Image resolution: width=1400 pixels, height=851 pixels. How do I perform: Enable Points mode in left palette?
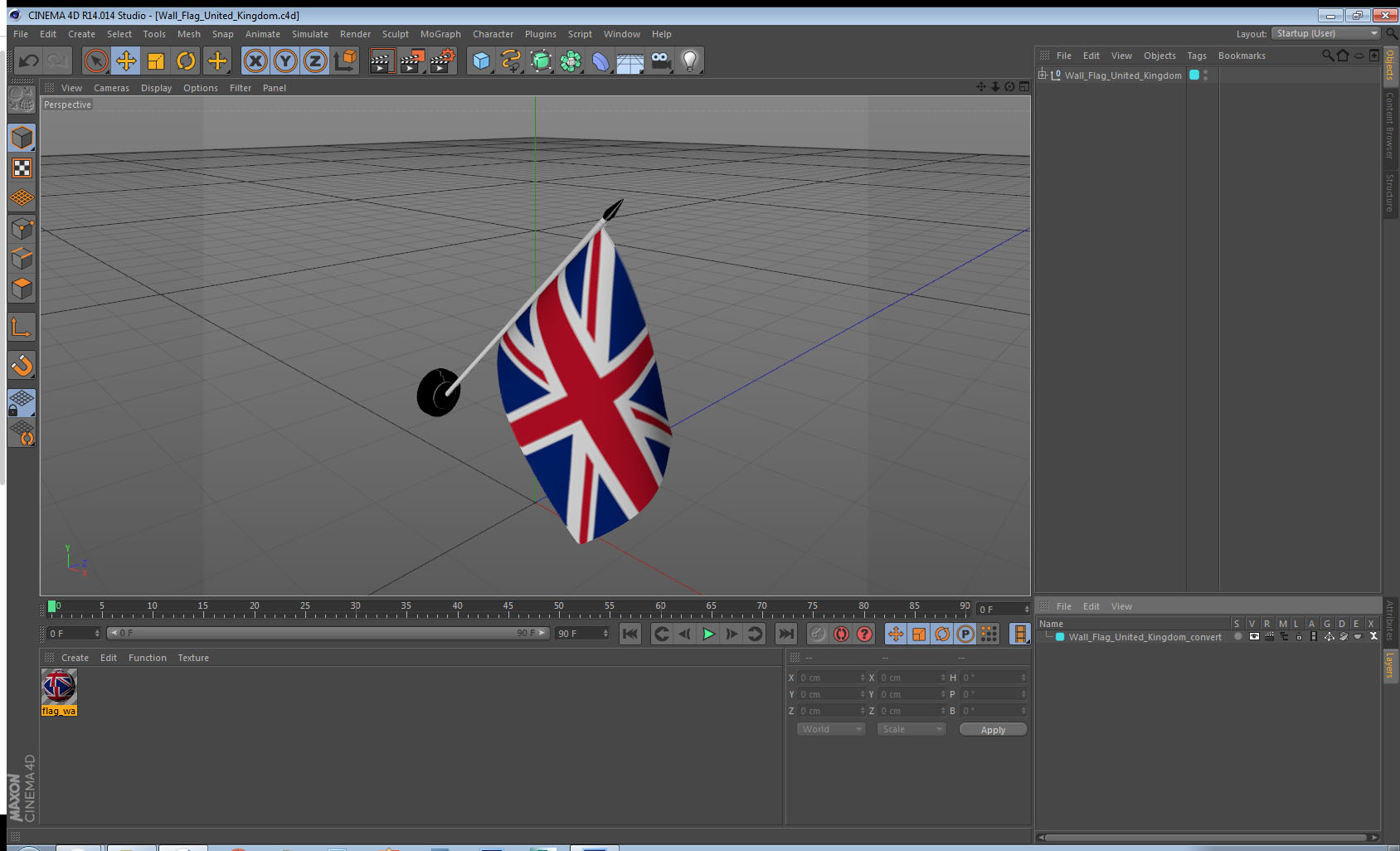[x=22, y=228]
